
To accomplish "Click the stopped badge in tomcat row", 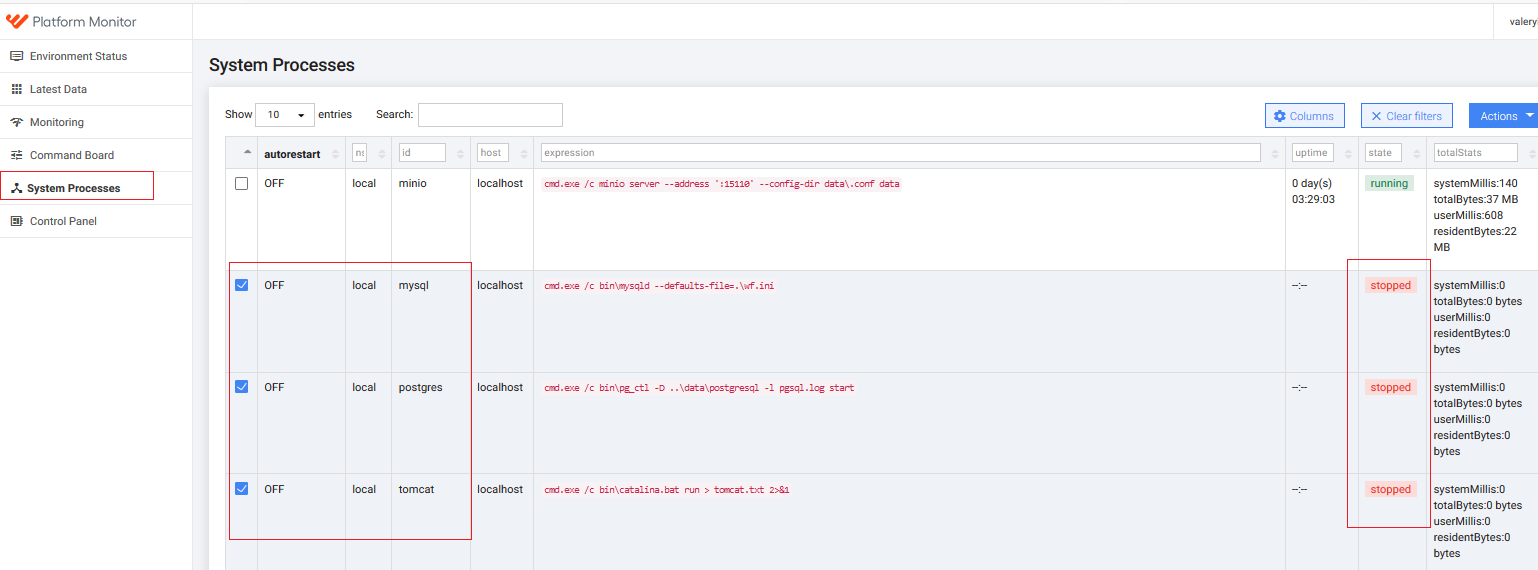I will click(1391, 490).
